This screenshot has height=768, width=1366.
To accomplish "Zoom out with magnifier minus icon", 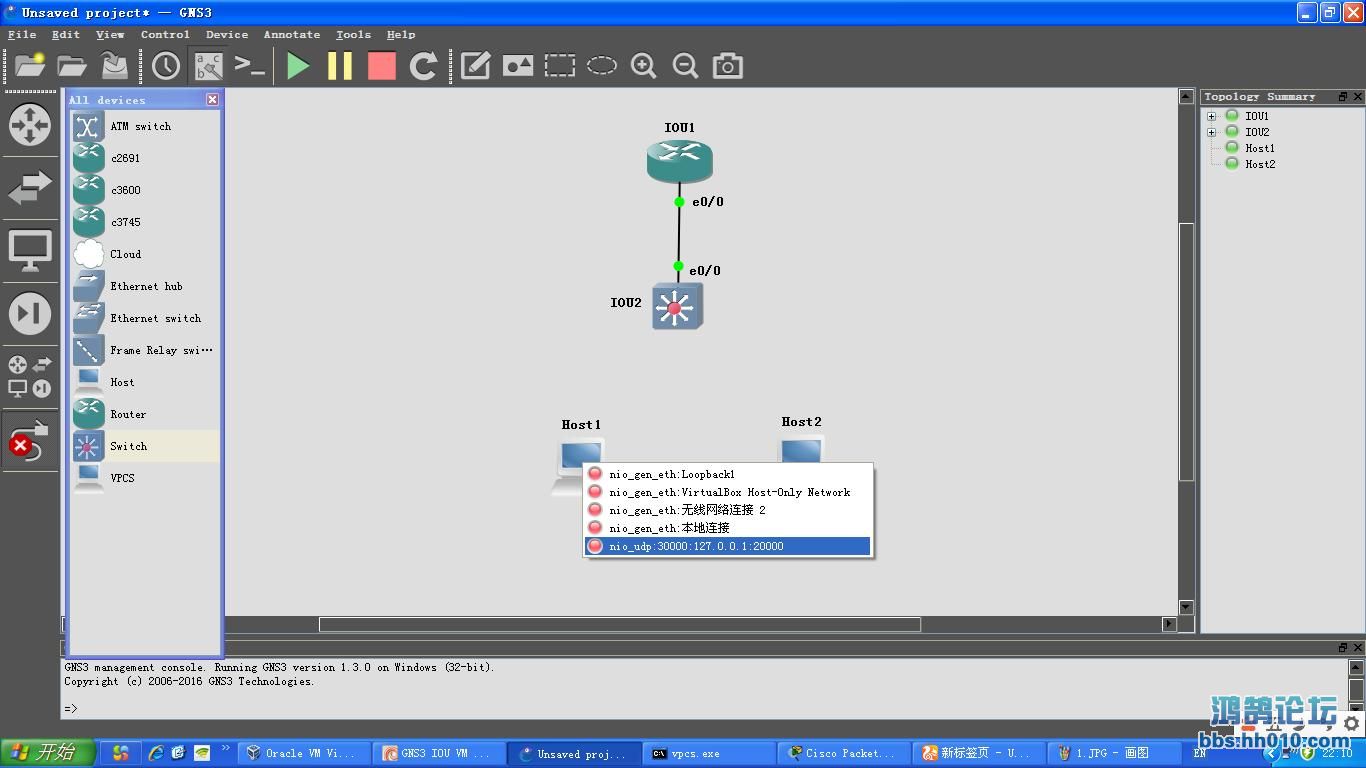I will (x=686, y=66).
